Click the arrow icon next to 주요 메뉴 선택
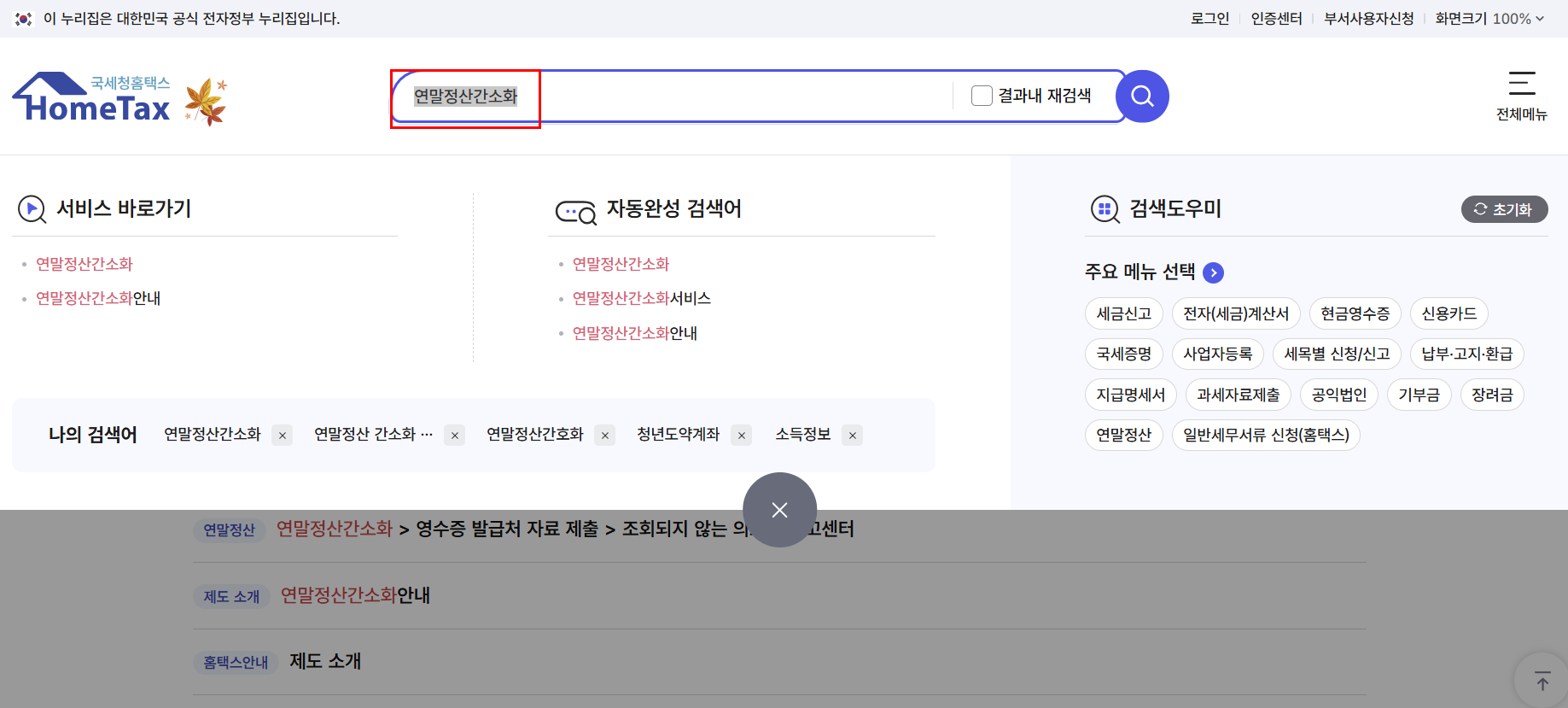The width and height of the screenshot is (1568, 708). (1213, 272)
